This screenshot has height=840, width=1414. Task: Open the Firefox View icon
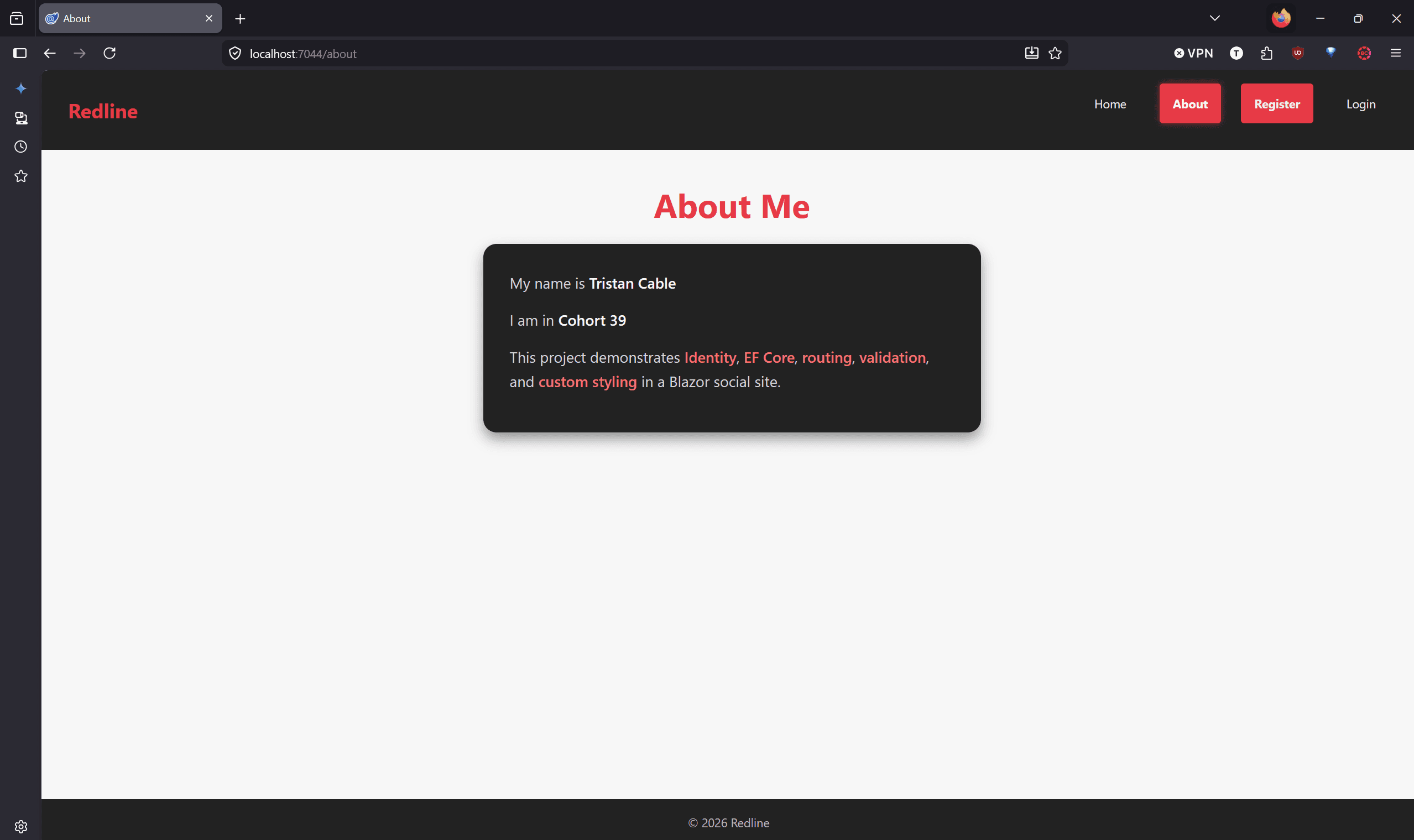(x=17, y=19)
